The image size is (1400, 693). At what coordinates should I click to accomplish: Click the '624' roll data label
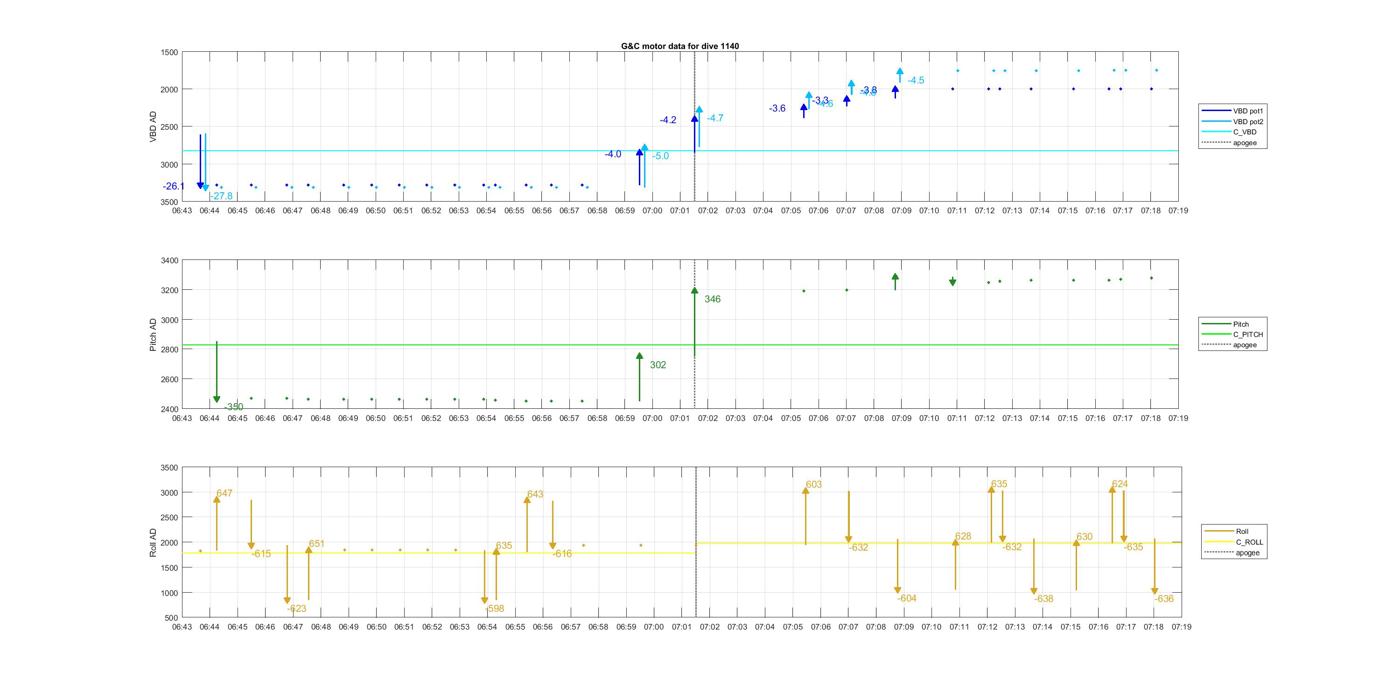tap(1120, 483)
